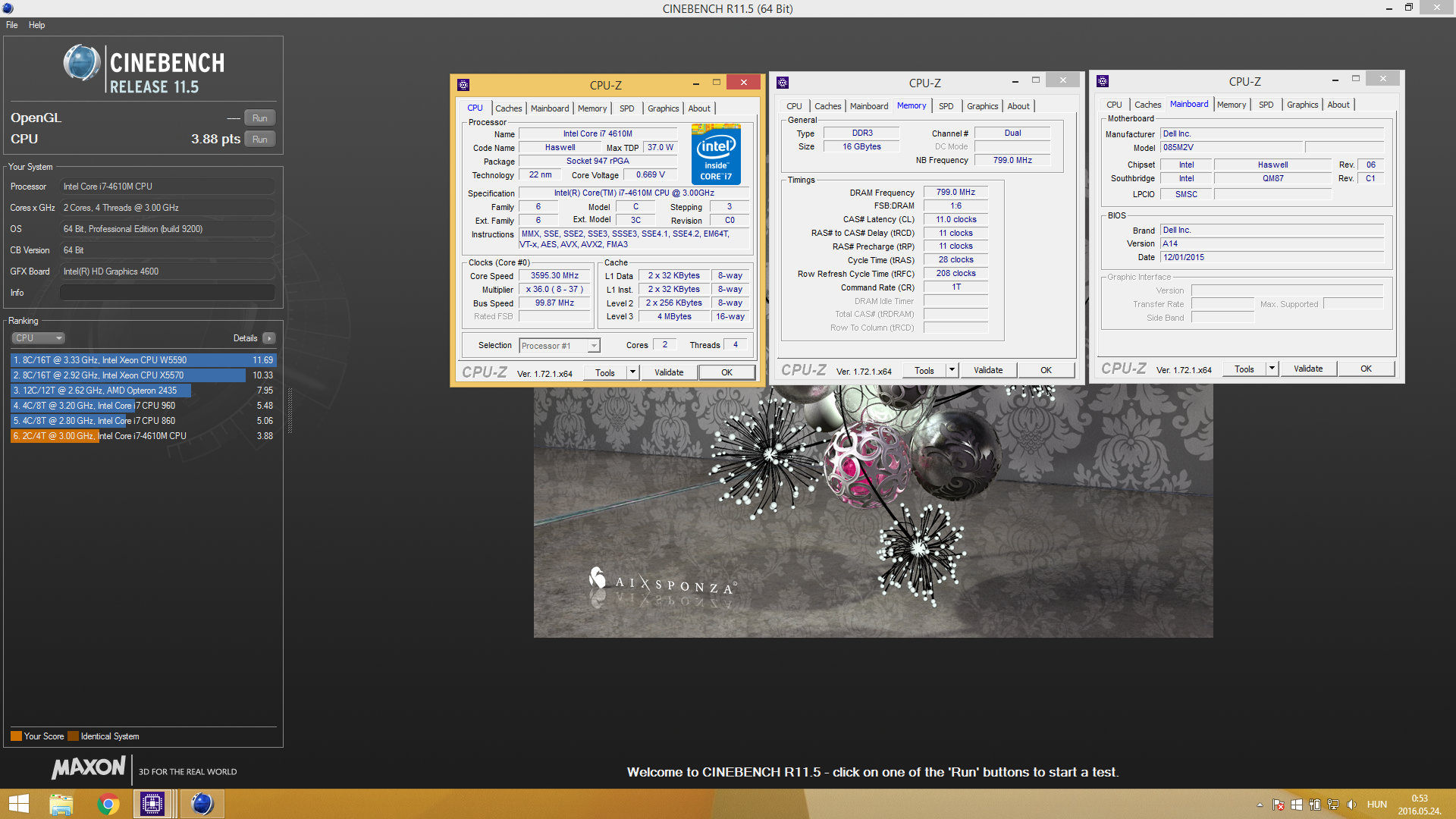The height and width of the screenshot is (819, 1456).
Task: Open File Explorer from the taskbar
Action: (x=61, y=804)
